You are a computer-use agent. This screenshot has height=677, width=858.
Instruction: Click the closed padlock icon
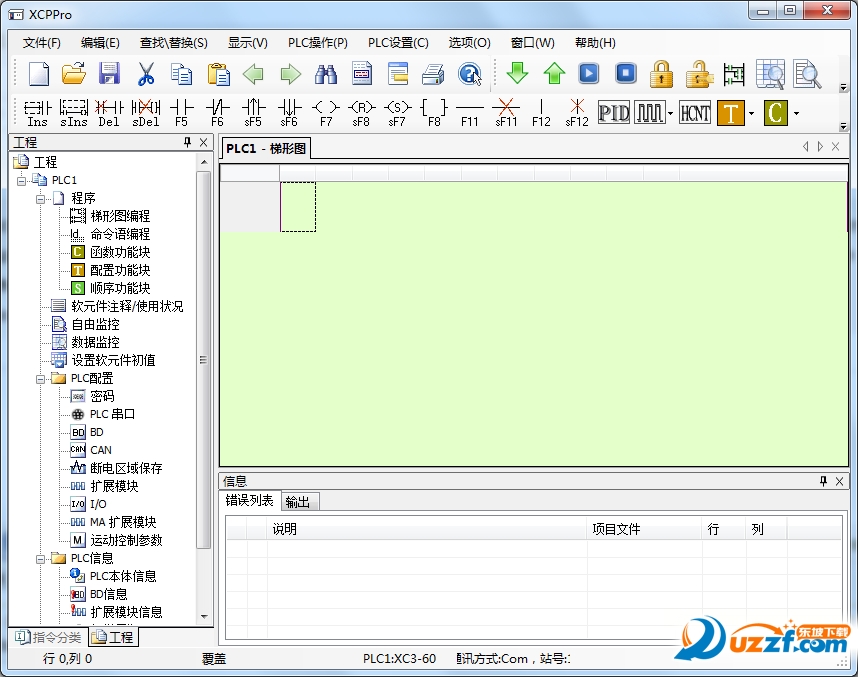point(661,73)
